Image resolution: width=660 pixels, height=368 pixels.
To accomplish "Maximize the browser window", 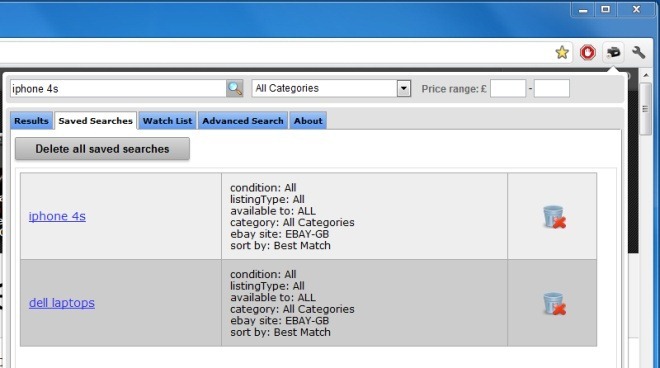I will 605,9.
